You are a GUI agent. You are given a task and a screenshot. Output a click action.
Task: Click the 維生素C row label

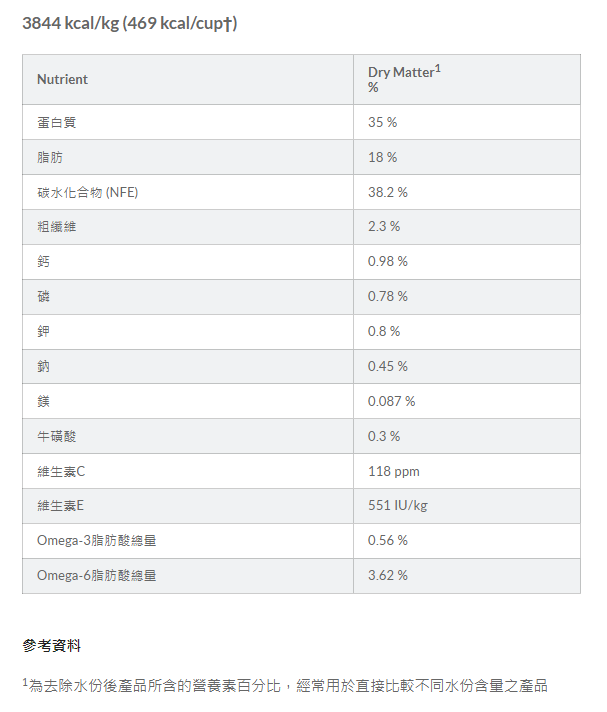(62, 471)
